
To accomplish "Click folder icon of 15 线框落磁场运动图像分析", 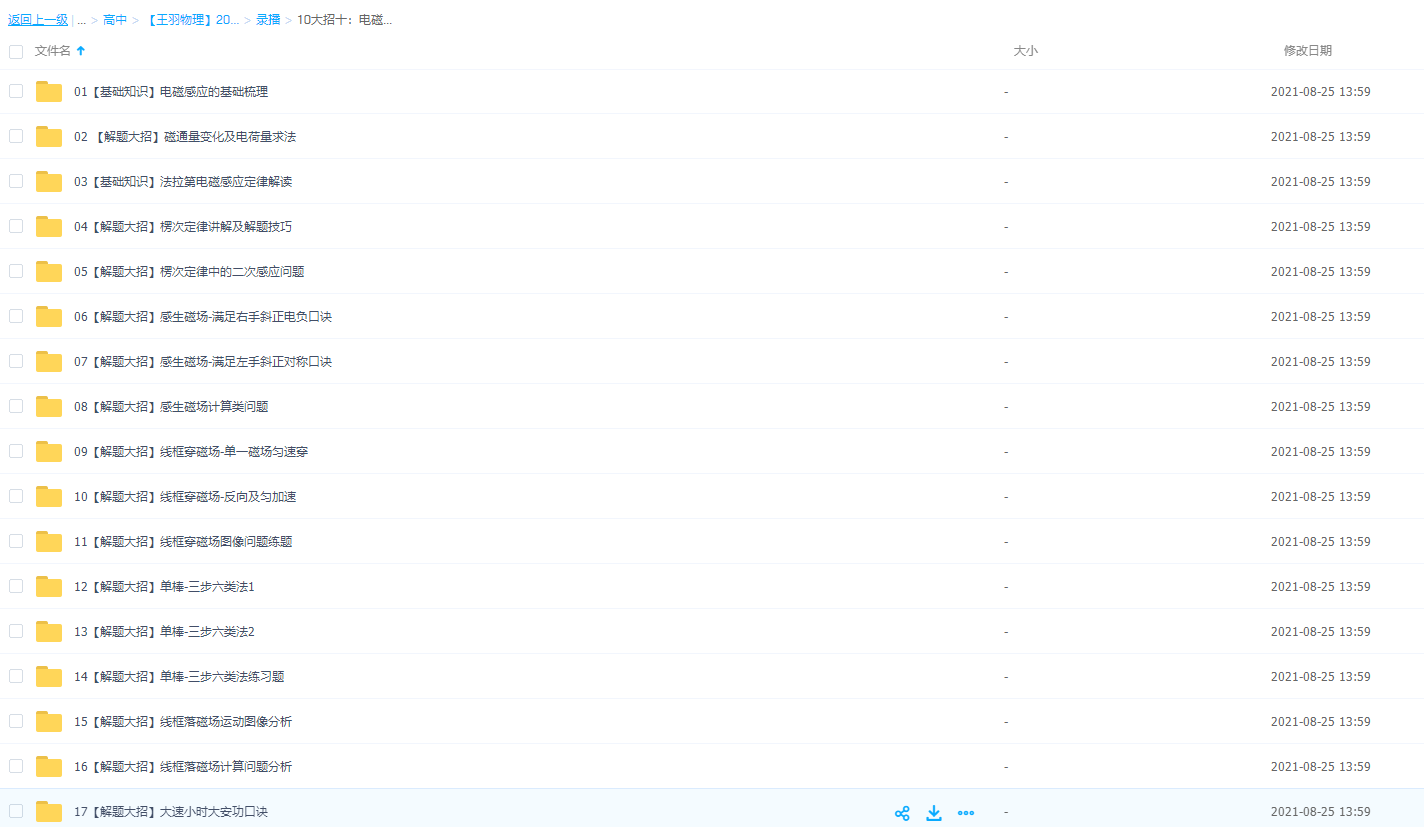I will coord(49,722).
